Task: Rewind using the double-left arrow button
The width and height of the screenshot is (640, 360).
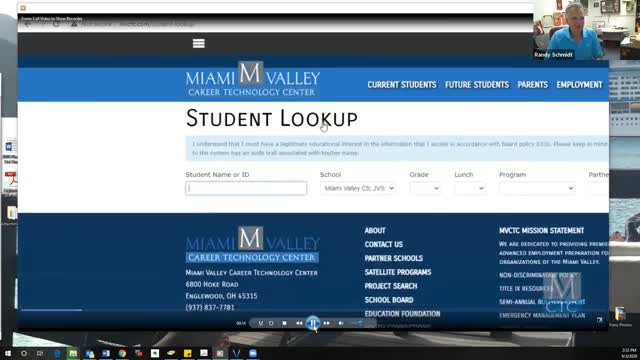Action: [x=299, y=323]
